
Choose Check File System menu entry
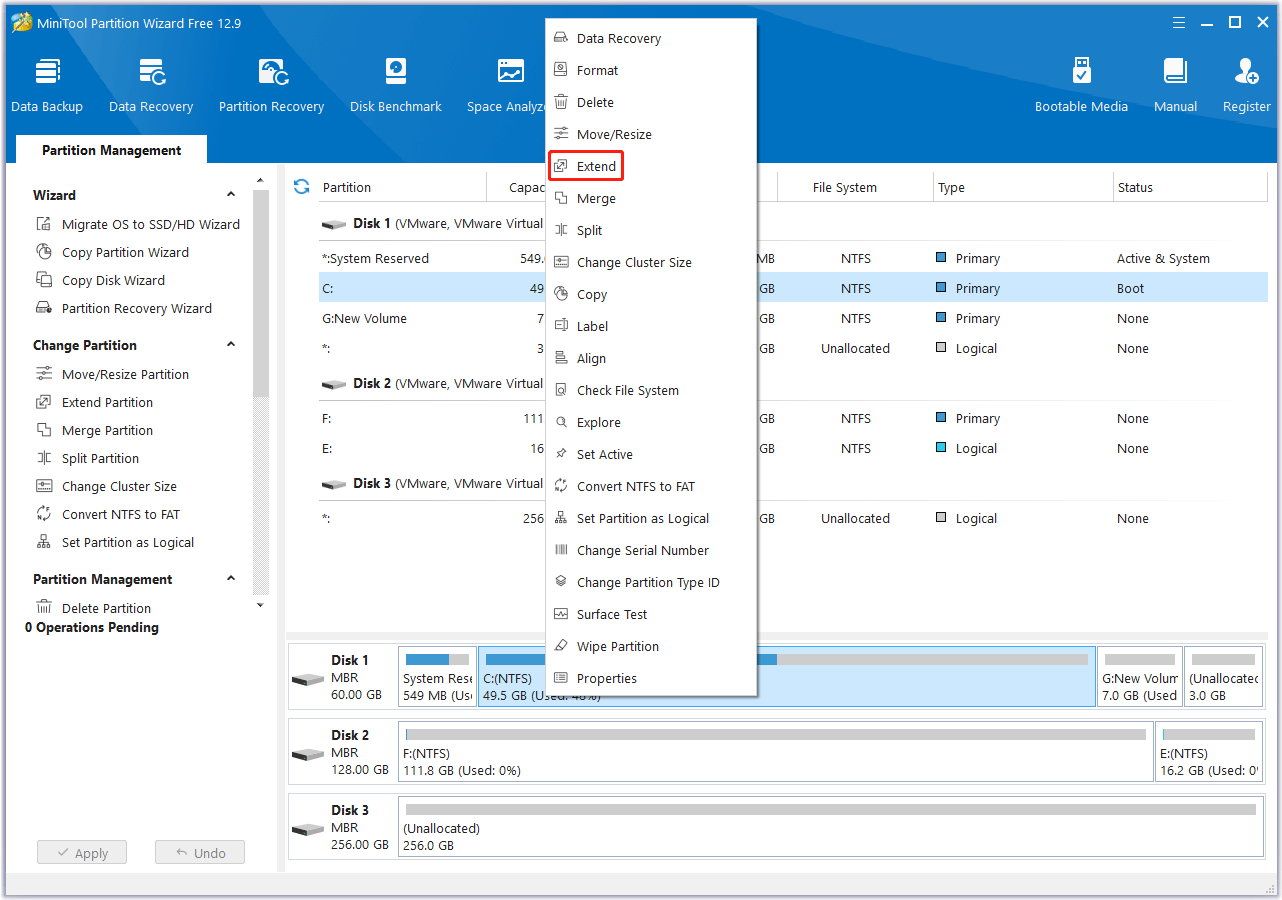[651, 390]
